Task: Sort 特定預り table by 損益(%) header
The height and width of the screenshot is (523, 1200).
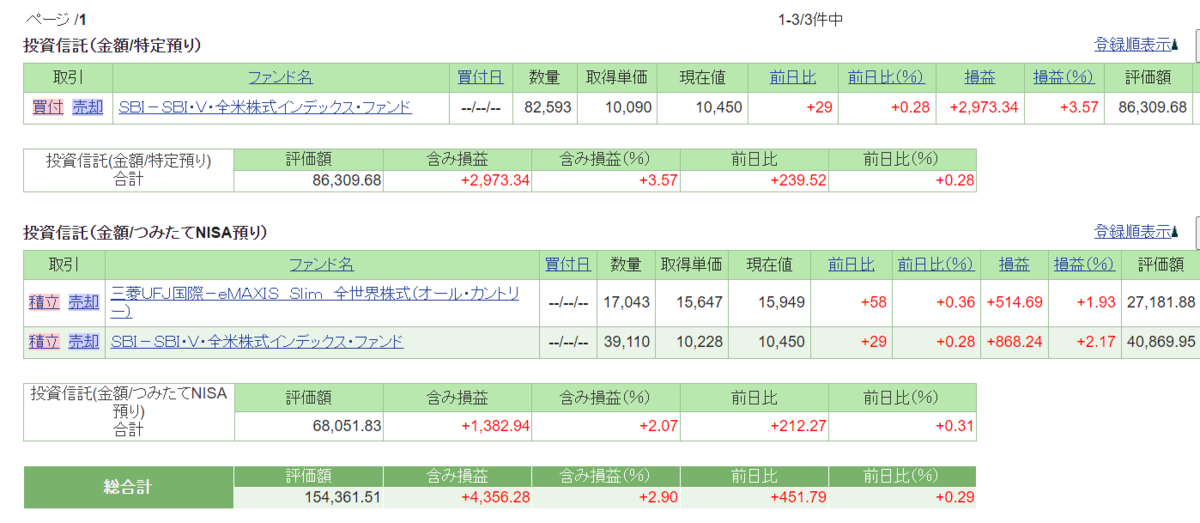Action: [x=1063, y=77]
